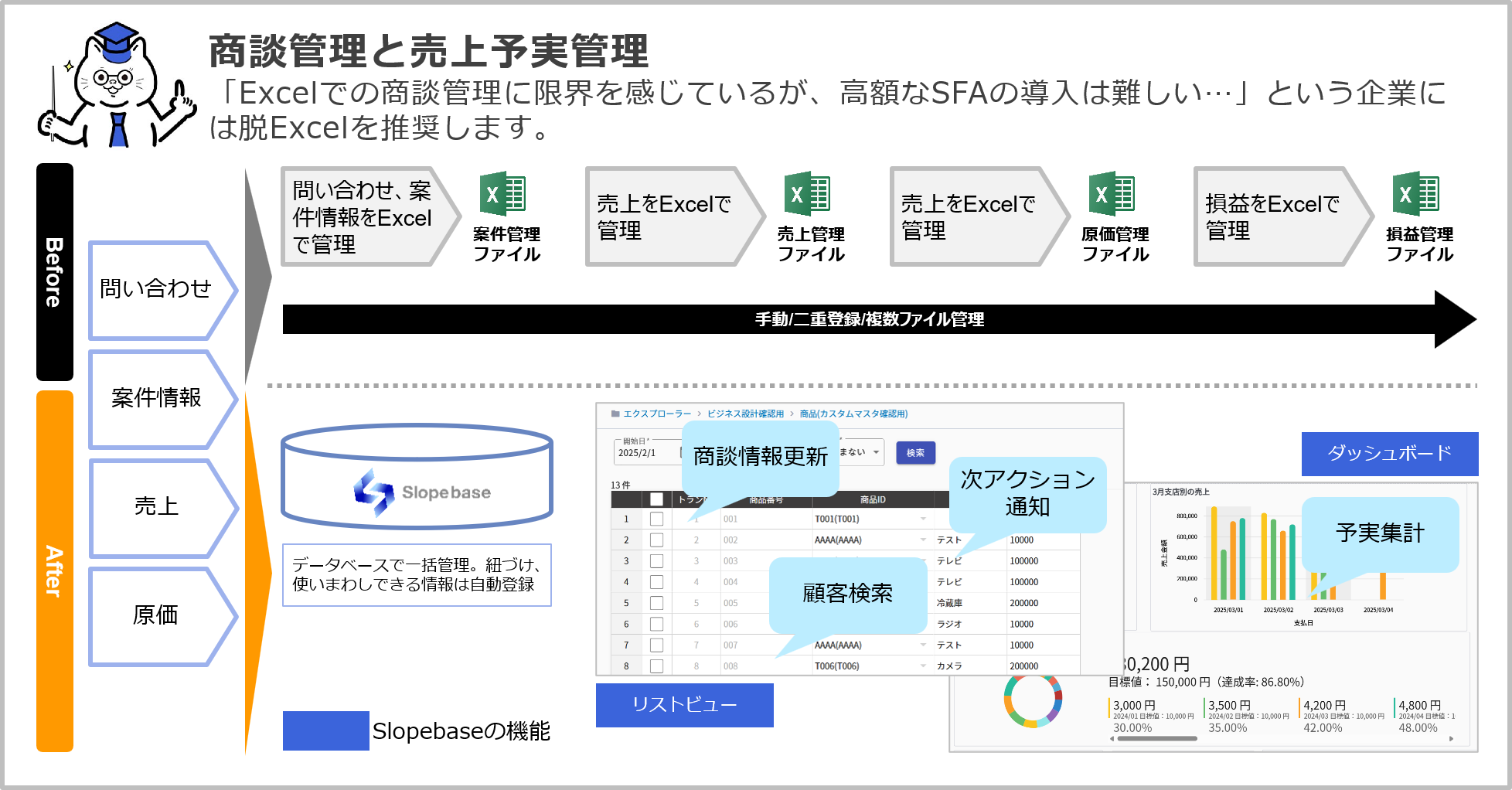Click the blue リストビュー label
1512x790 pixels.
tap(685, 704)
